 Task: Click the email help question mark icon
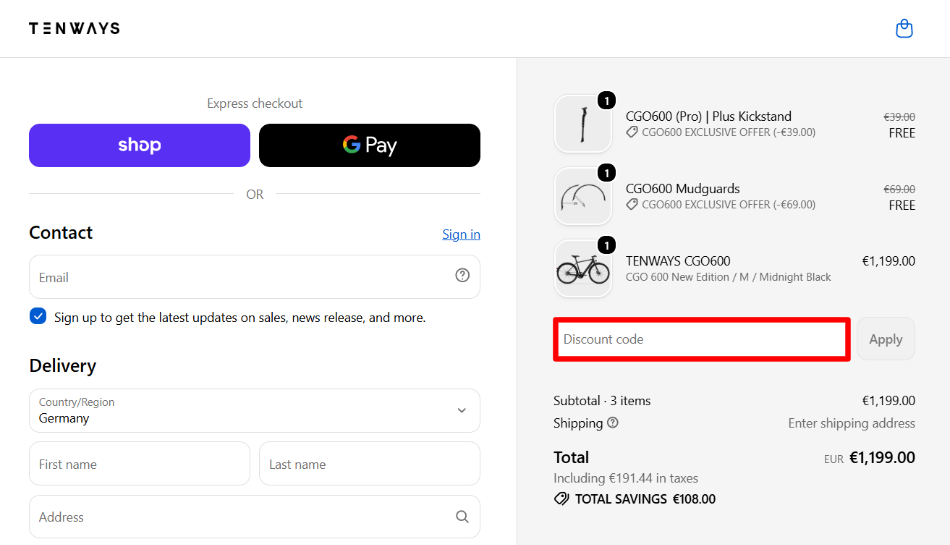point(462,276)
